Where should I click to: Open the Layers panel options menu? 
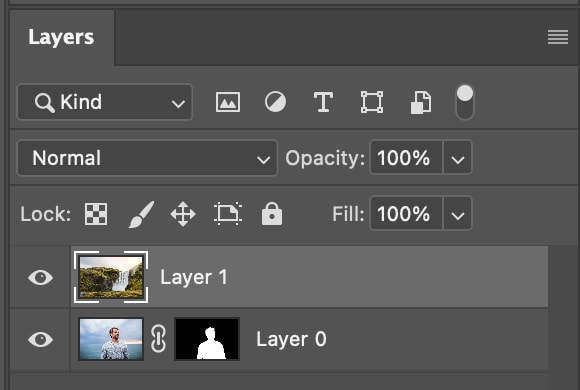point(558,37)
